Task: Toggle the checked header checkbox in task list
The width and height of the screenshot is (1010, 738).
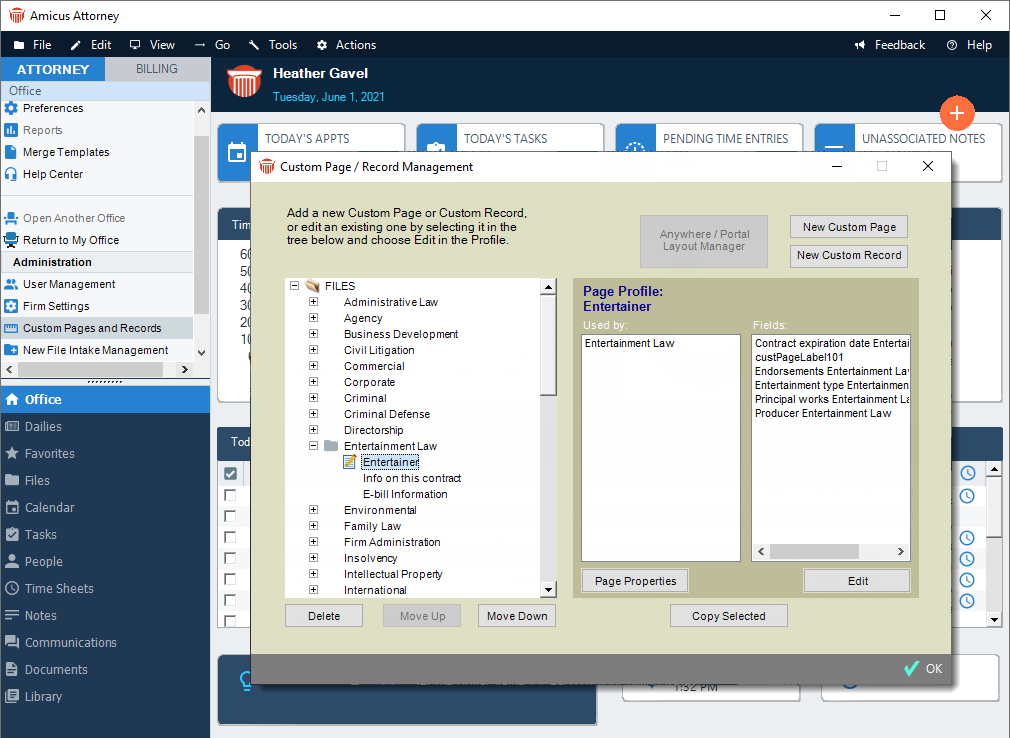Action: pos(231,473)
